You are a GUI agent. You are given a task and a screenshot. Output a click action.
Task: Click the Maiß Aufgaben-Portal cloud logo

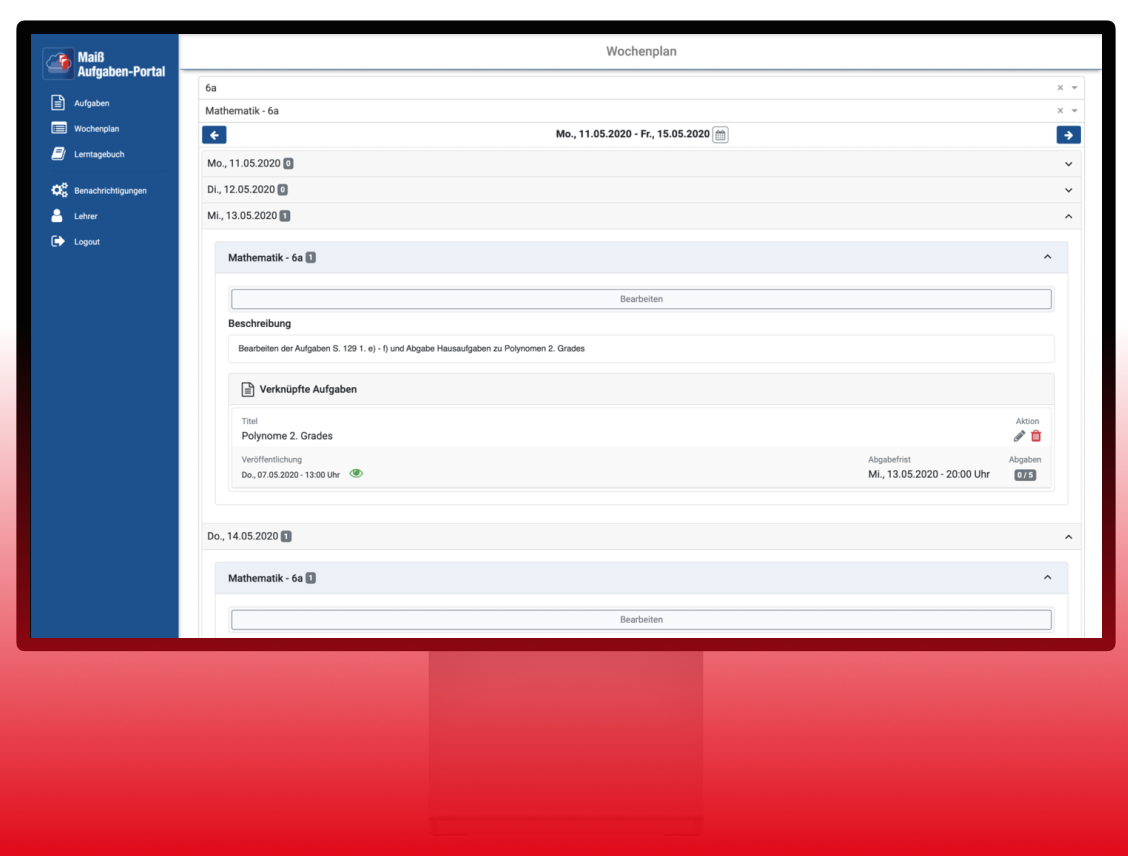(58, 63)
